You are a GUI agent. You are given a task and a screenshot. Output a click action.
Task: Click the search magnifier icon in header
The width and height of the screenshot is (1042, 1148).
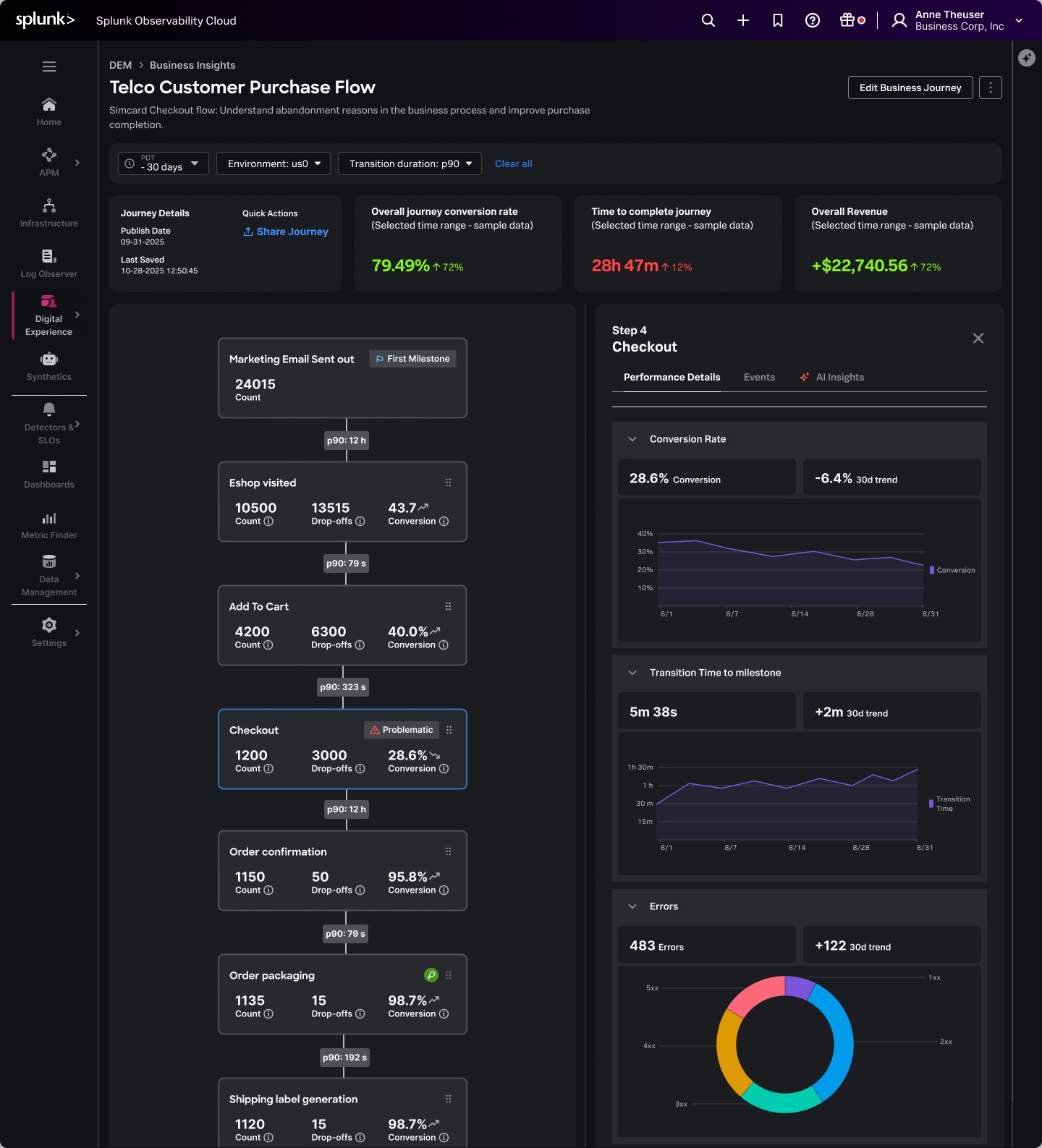[x=708, y=20]
